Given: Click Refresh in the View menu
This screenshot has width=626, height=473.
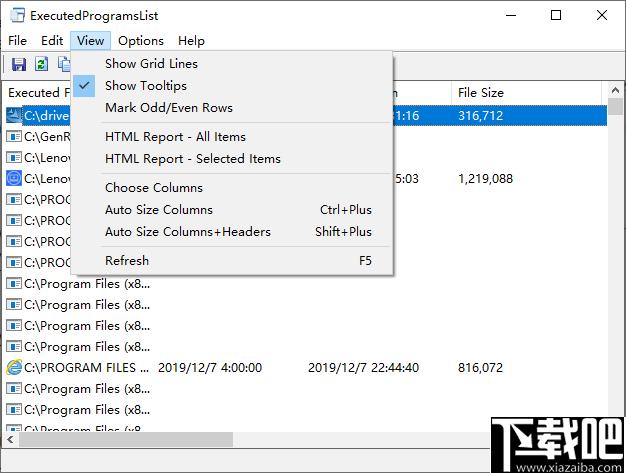Looking at the screenshot, I should (x=232, y=261).
